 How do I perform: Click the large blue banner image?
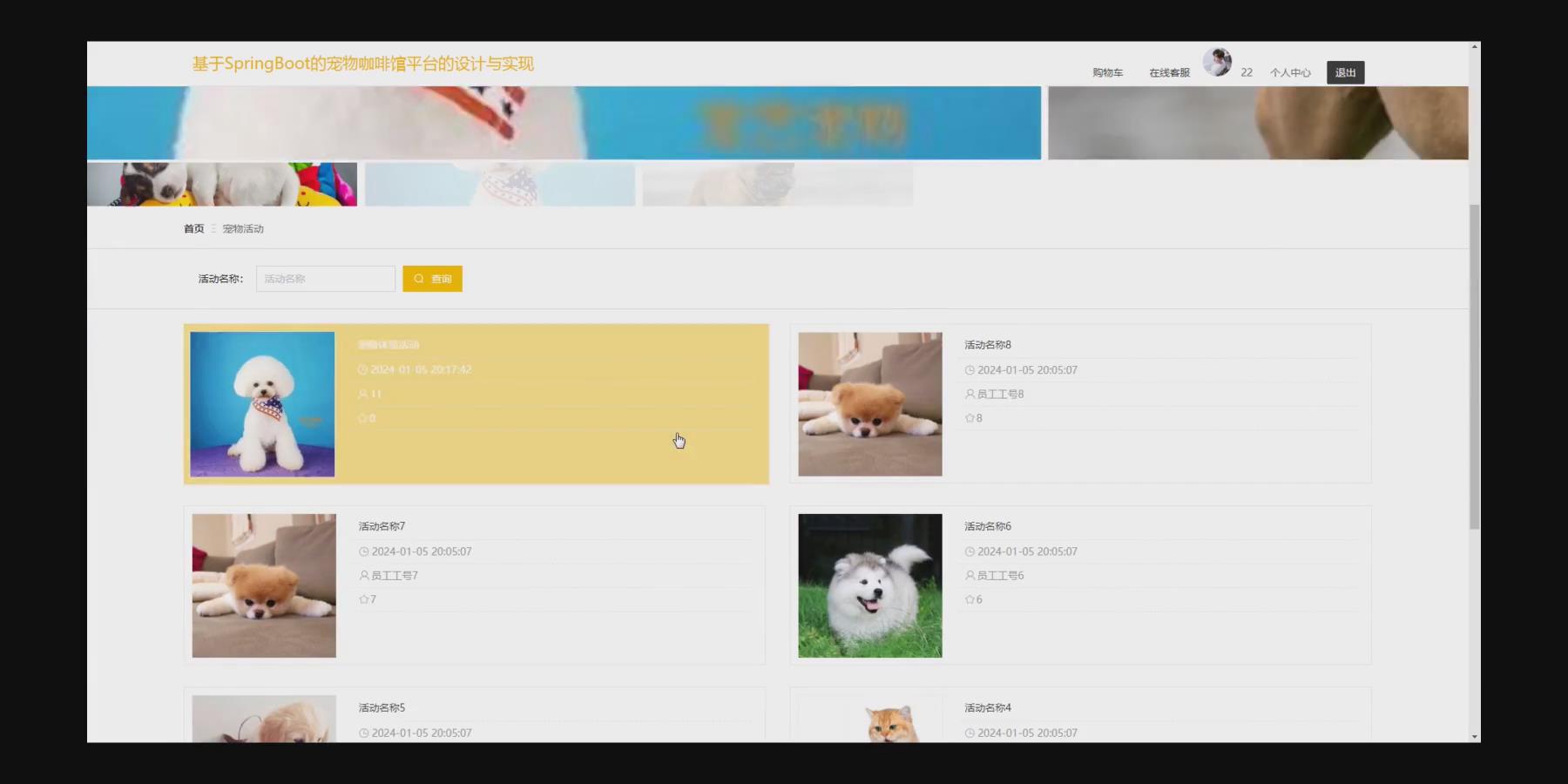click(x=564, y=123)
